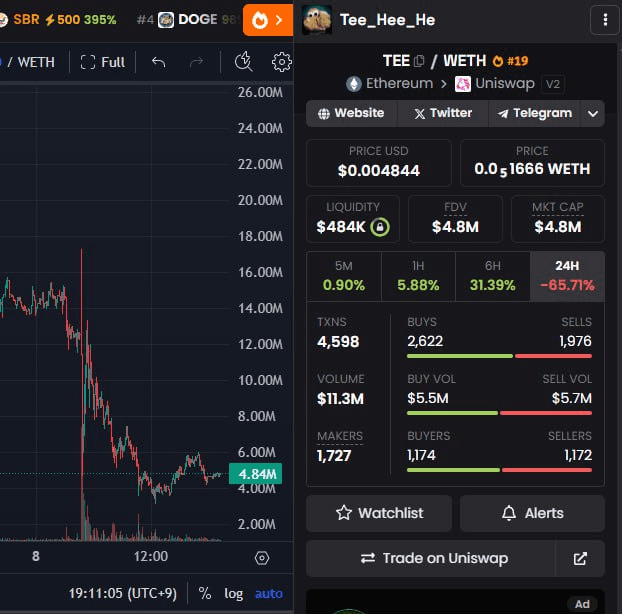Open Uniswap in external link icon
The height and width of the screenshot is (614, 622).
[580, 558]
